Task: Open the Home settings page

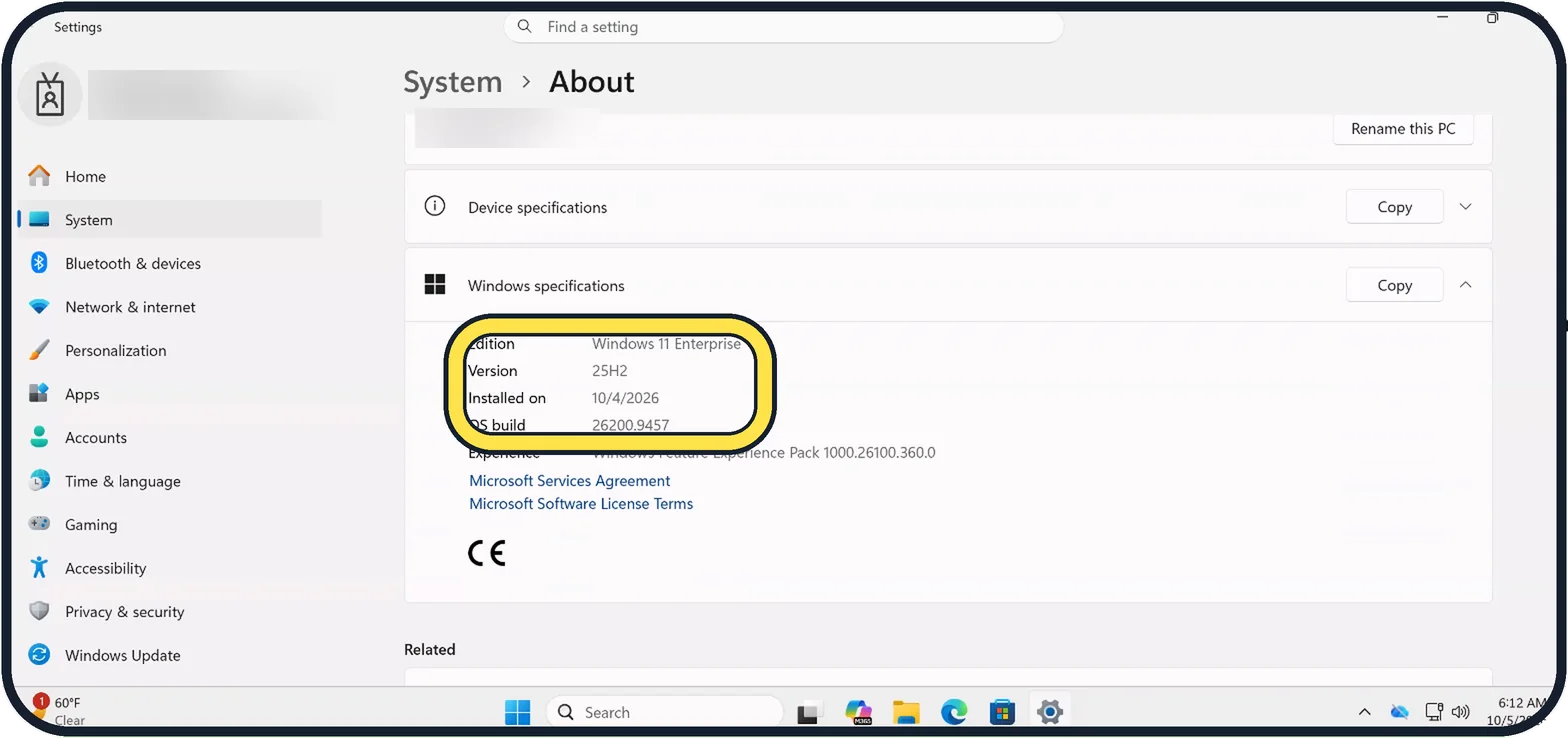Action: 169,176
